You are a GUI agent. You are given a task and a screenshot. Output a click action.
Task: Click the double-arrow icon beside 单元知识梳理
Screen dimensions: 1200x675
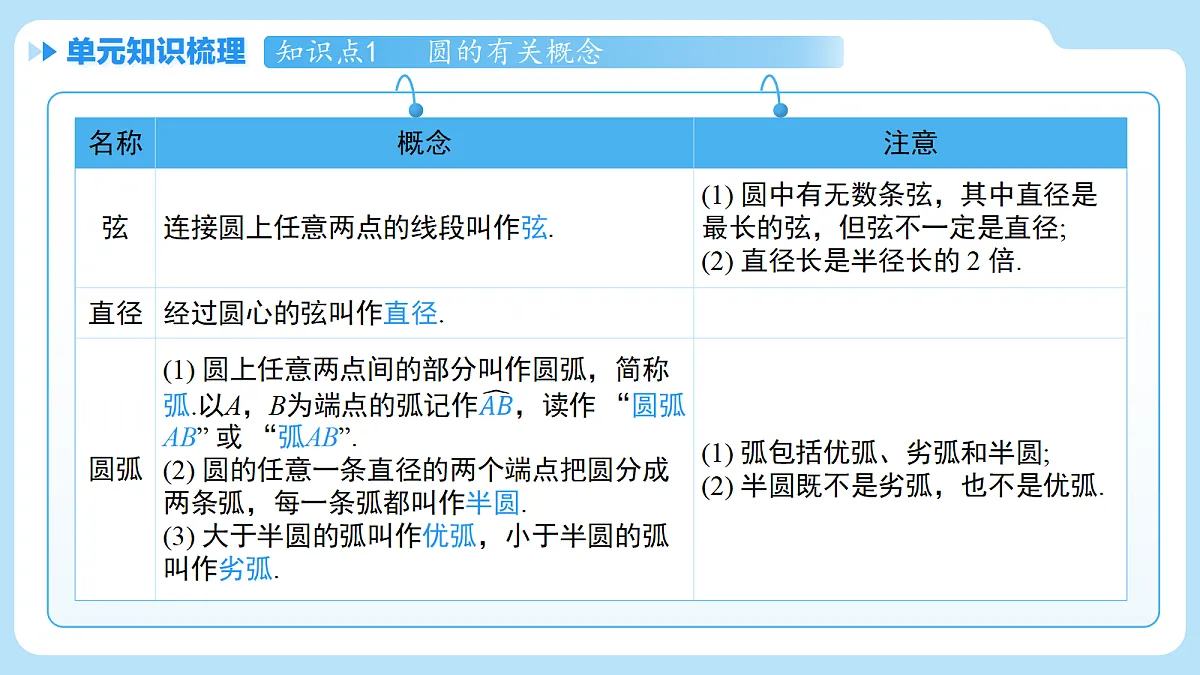click(43, 52)
